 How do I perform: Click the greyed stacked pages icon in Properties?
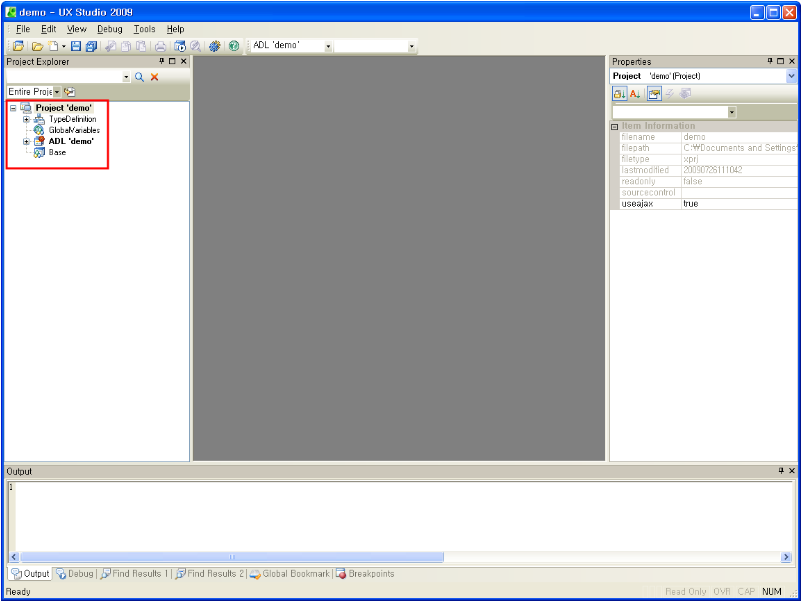point(685,94)
